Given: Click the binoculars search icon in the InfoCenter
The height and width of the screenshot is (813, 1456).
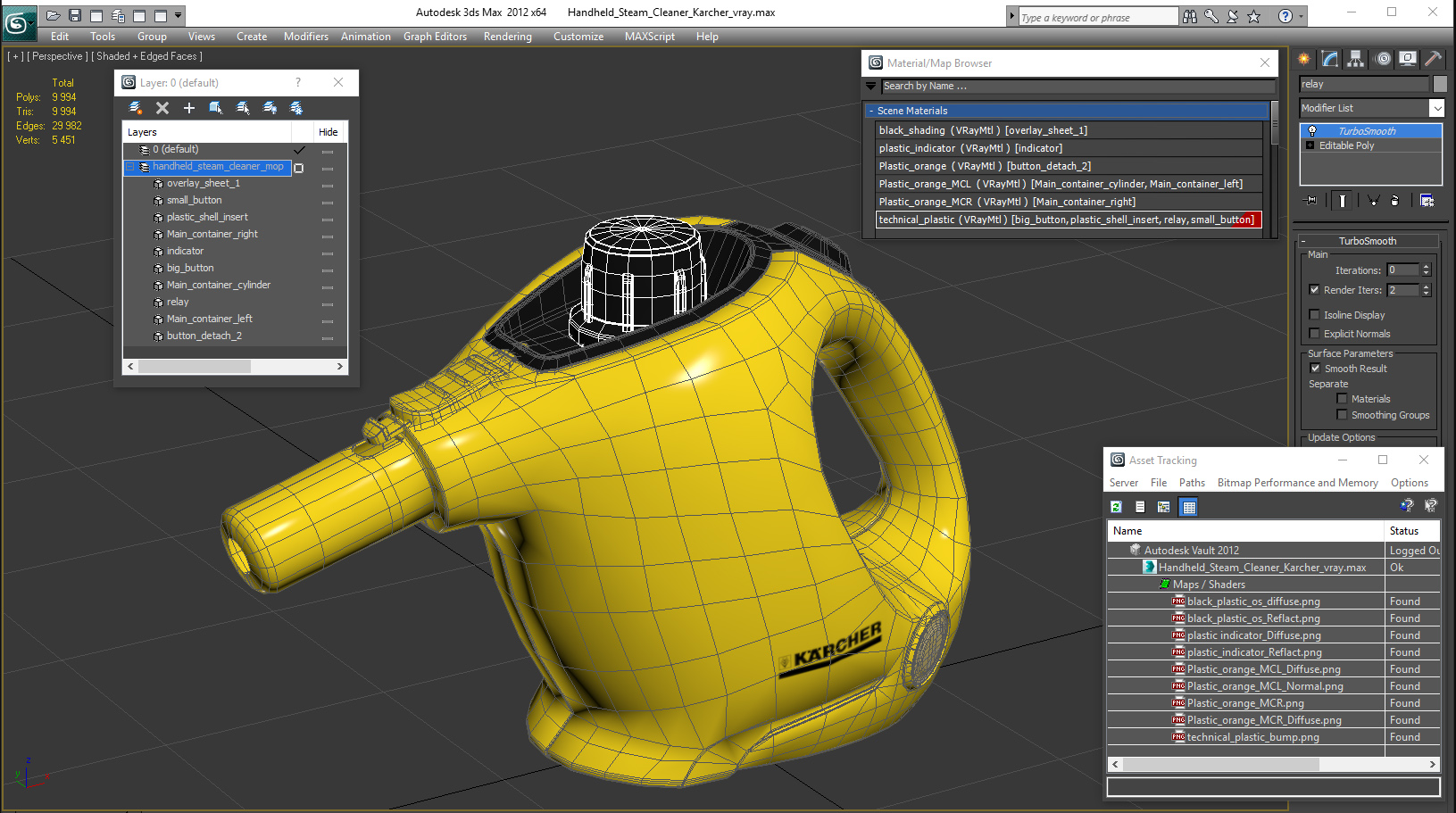Looking at the screenshot, I should [x=1190, y=16].
